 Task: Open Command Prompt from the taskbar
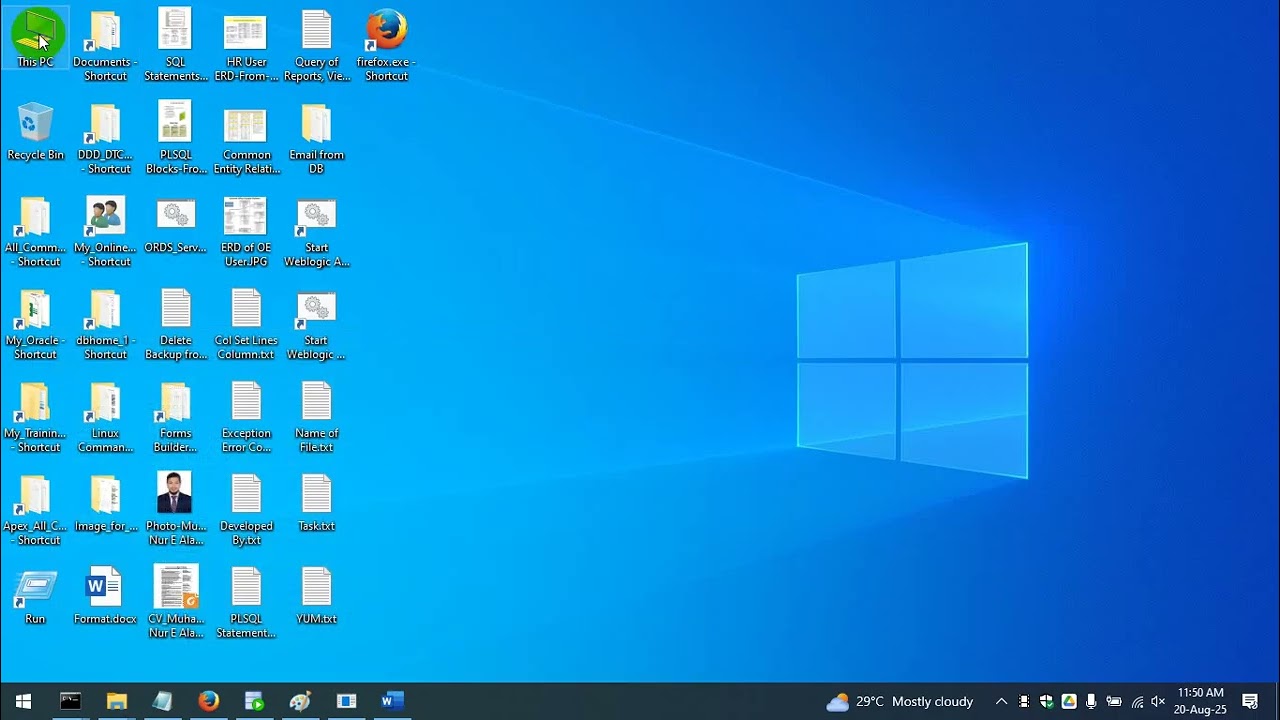[70, 701]
